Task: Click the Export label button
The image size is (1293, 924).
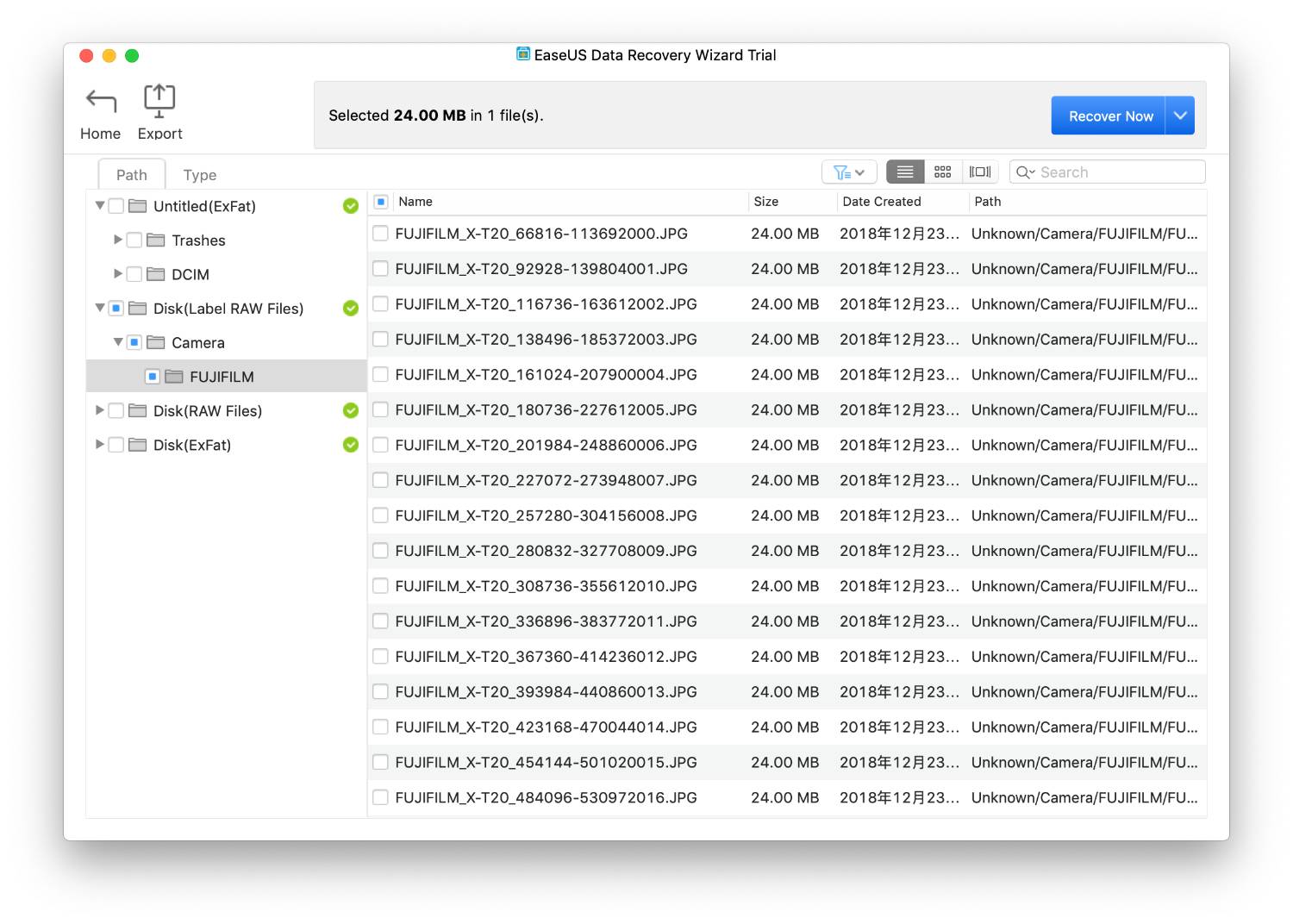Action: 160,134
